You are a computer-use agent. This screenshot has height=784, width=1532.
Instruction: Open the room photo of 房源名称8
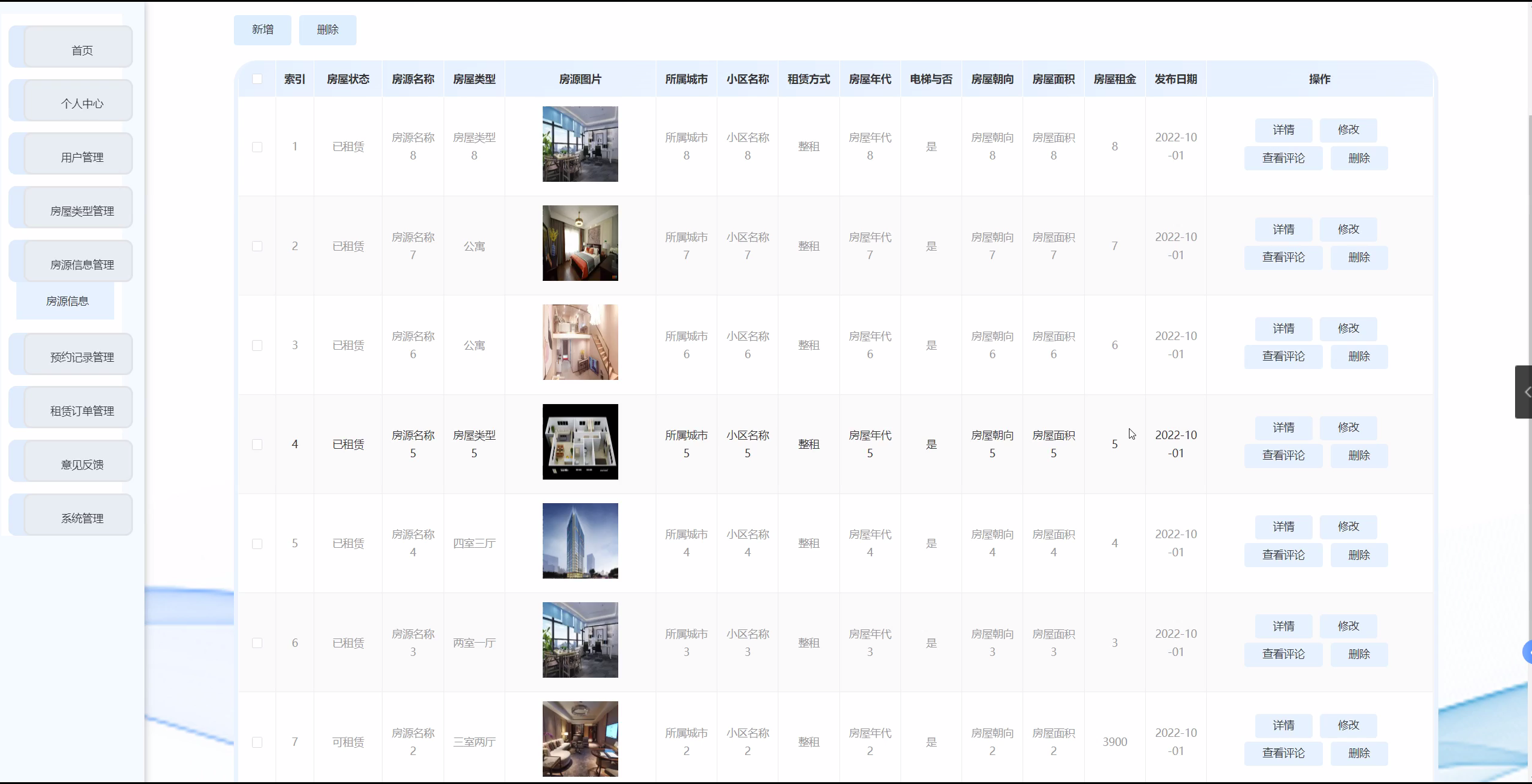(x=580, y=144)
